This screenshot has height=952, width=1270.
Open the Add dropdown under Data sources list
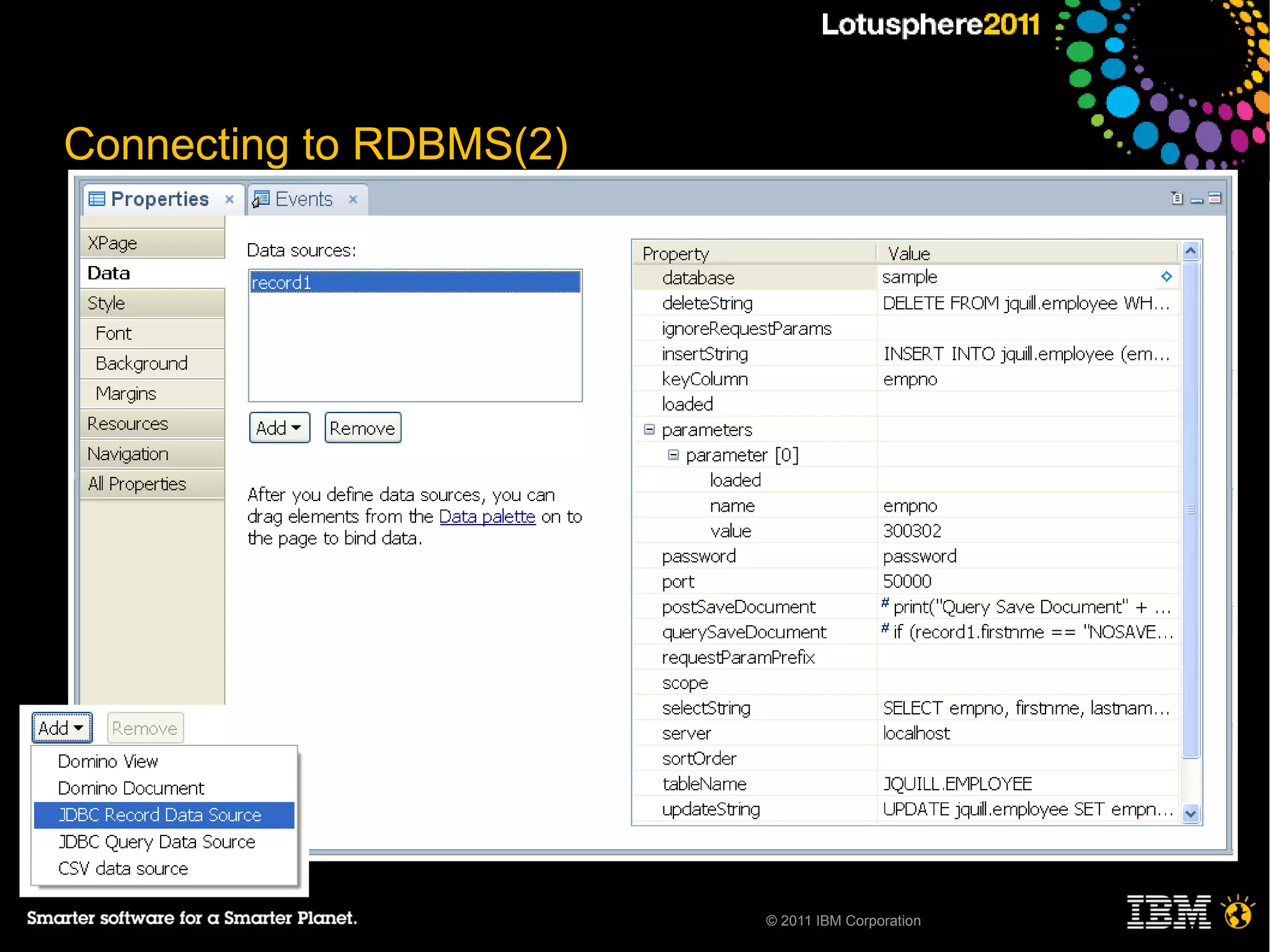[x=280, y=428]
